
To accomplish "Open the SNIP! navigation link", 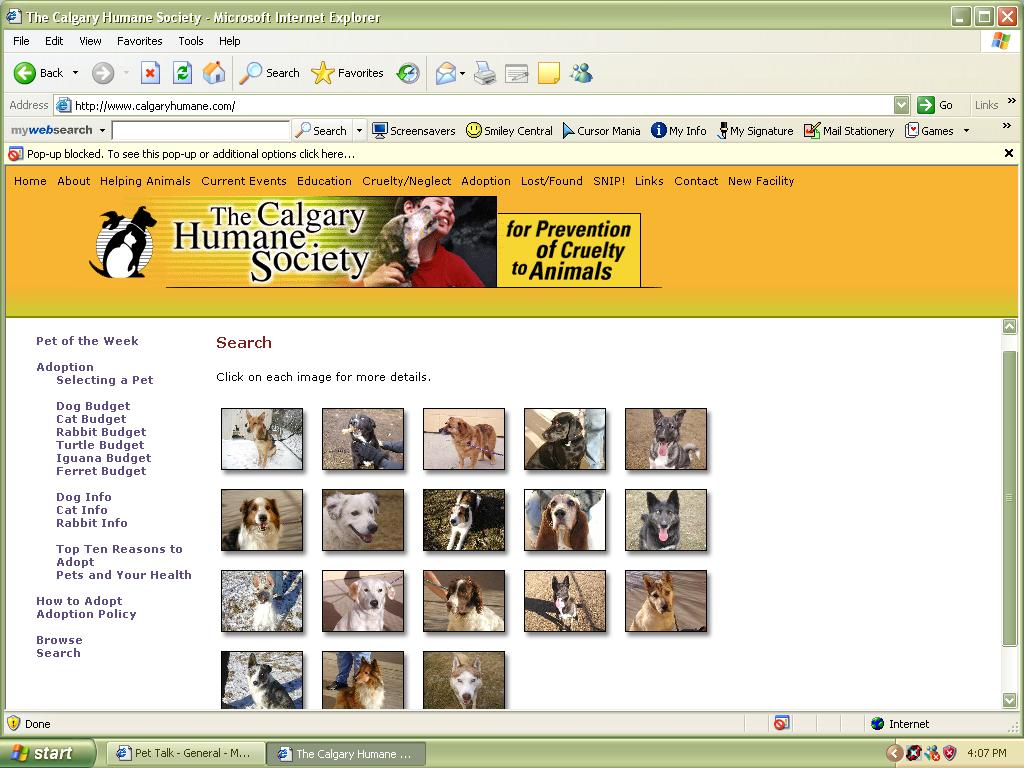I will point(609,181).
